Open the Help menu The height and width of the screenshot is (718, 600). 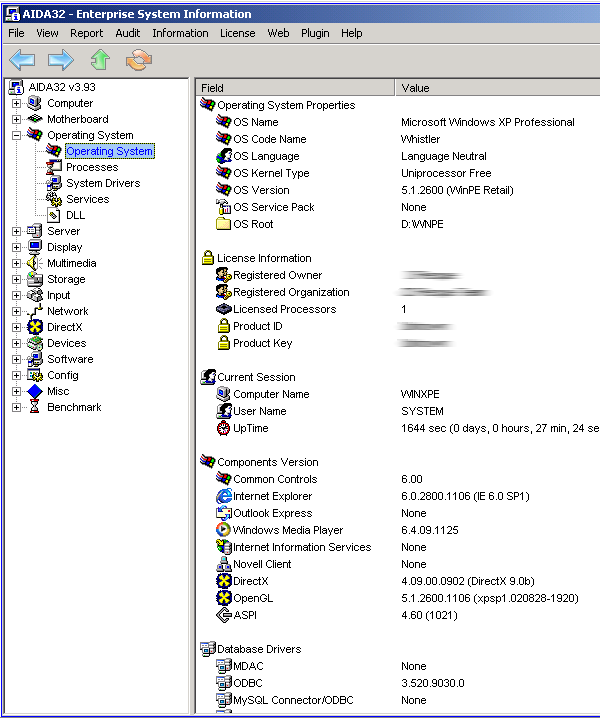(351, 33)
